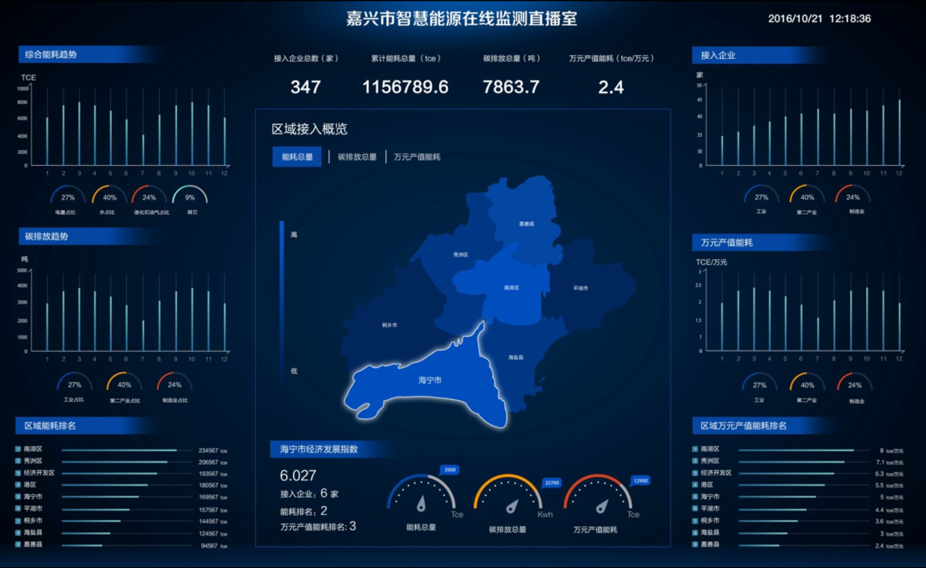Click the 嘉善县 map region
The image size is (926, 568).
point(526,224)
